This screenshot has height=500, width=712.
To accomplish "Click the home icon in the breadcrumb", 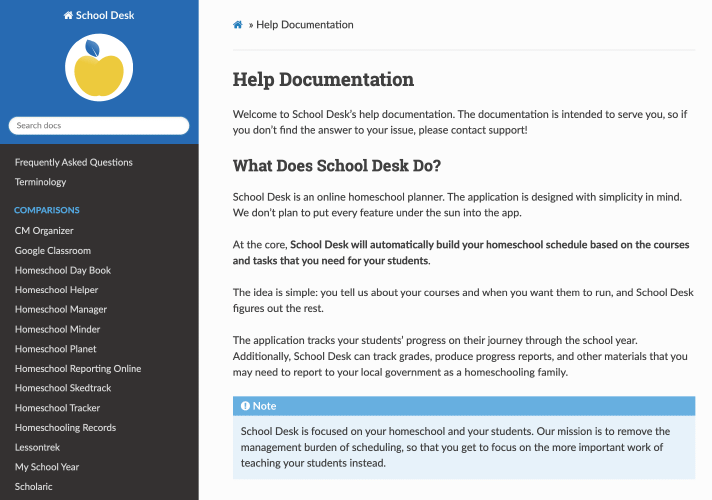I will [237, 25].
